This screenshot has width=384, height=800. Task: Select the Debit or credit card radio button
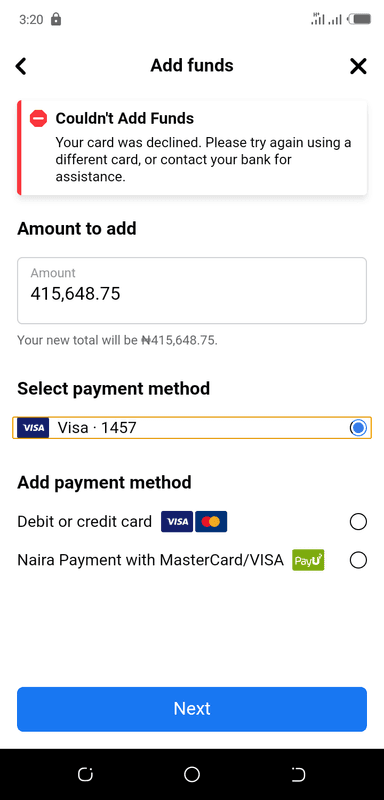tap(358, 522)
